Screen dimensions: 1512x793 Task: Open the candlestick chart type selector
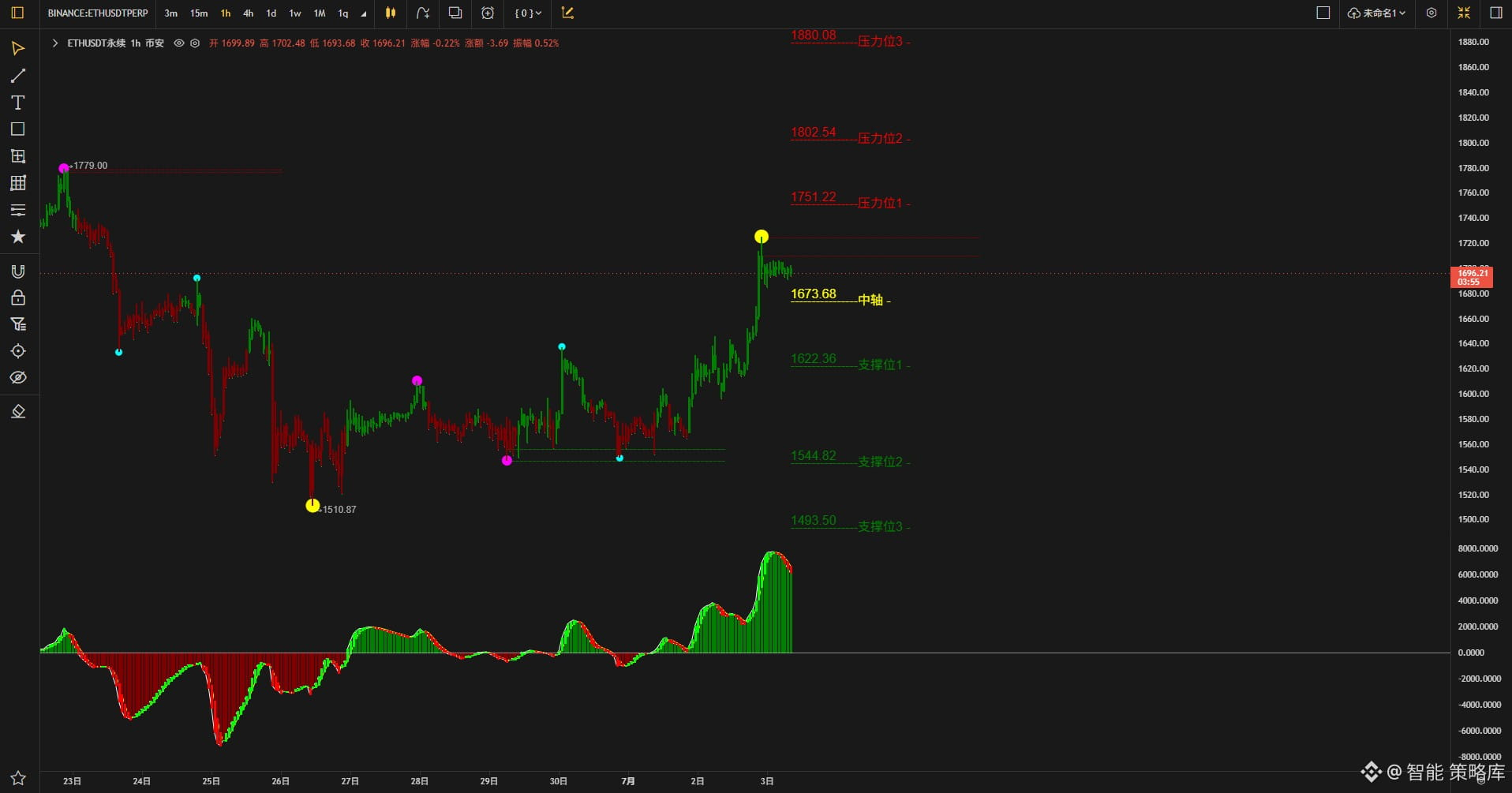point(391,13)
